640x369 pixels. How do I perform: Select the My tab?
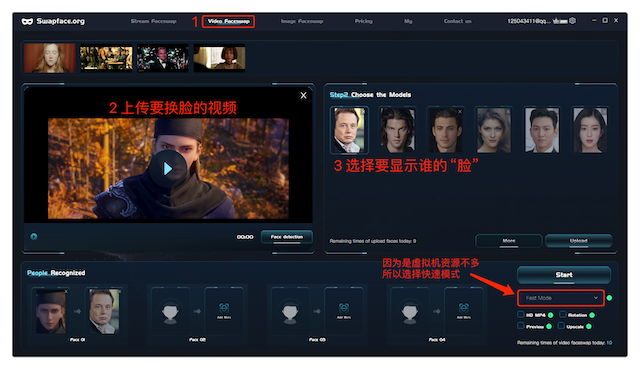point(408,21)
